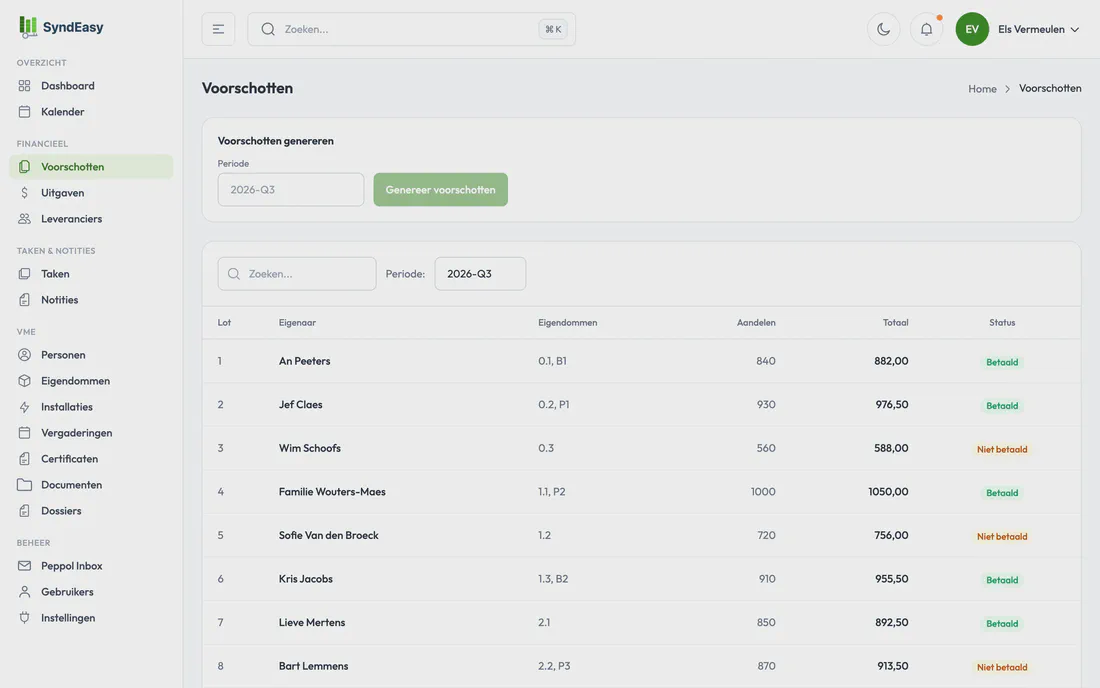The height and width of the screenshot is (688, 1100).
Task: Click the Status column header
Action: point(1002,323)
